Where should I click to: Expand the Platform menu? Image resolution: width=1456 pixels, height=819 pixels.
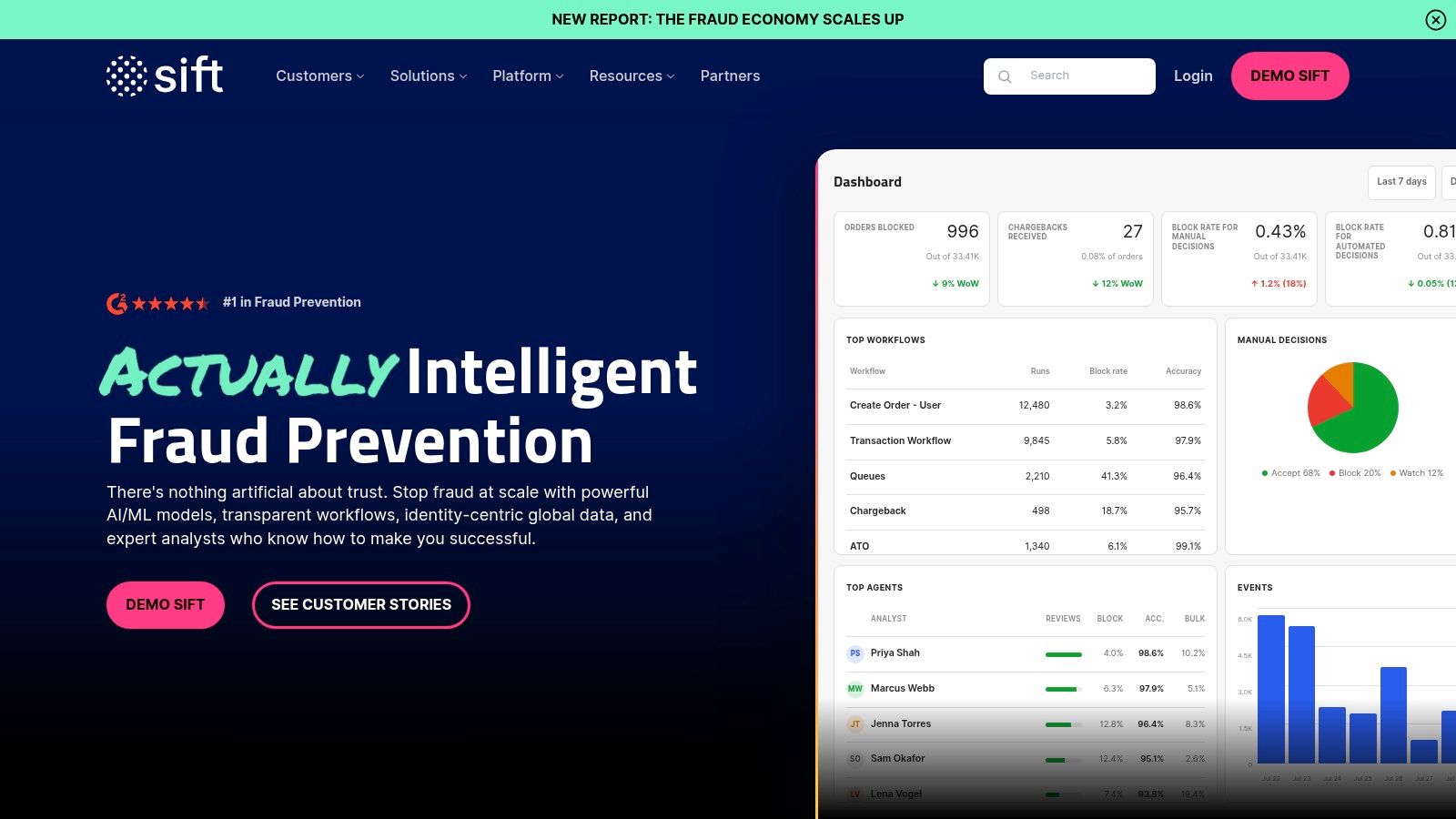pos(528,76)
